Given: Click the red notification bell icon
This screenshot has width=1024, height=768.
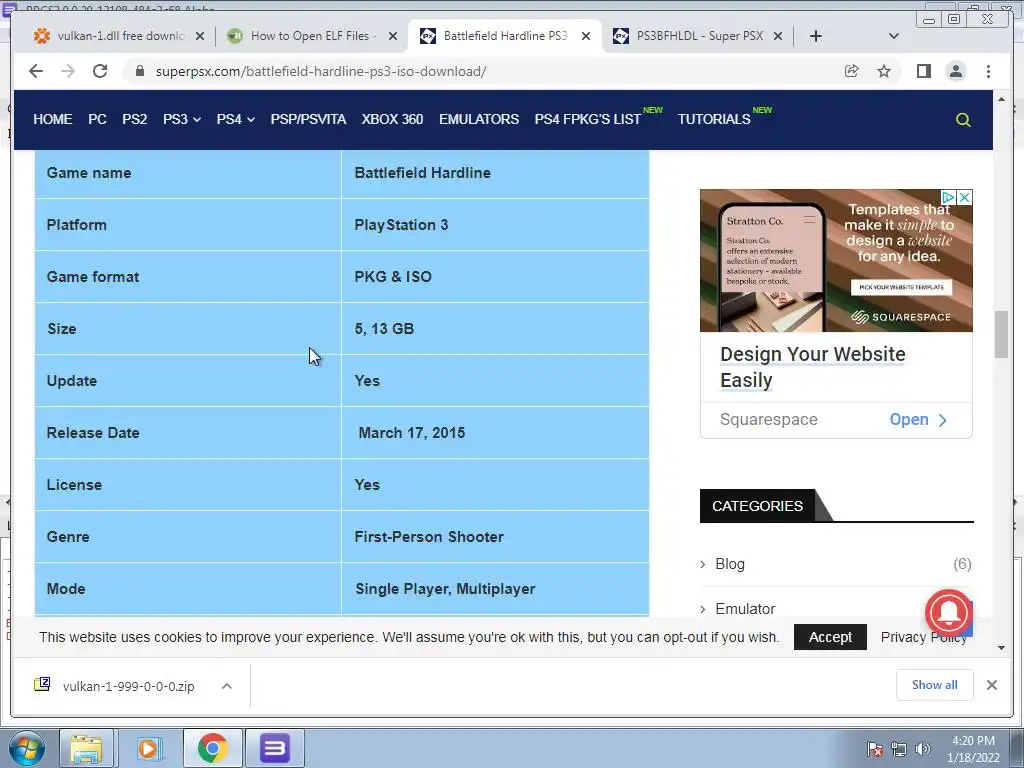Looking at the screenshot, I should point(949,612).
